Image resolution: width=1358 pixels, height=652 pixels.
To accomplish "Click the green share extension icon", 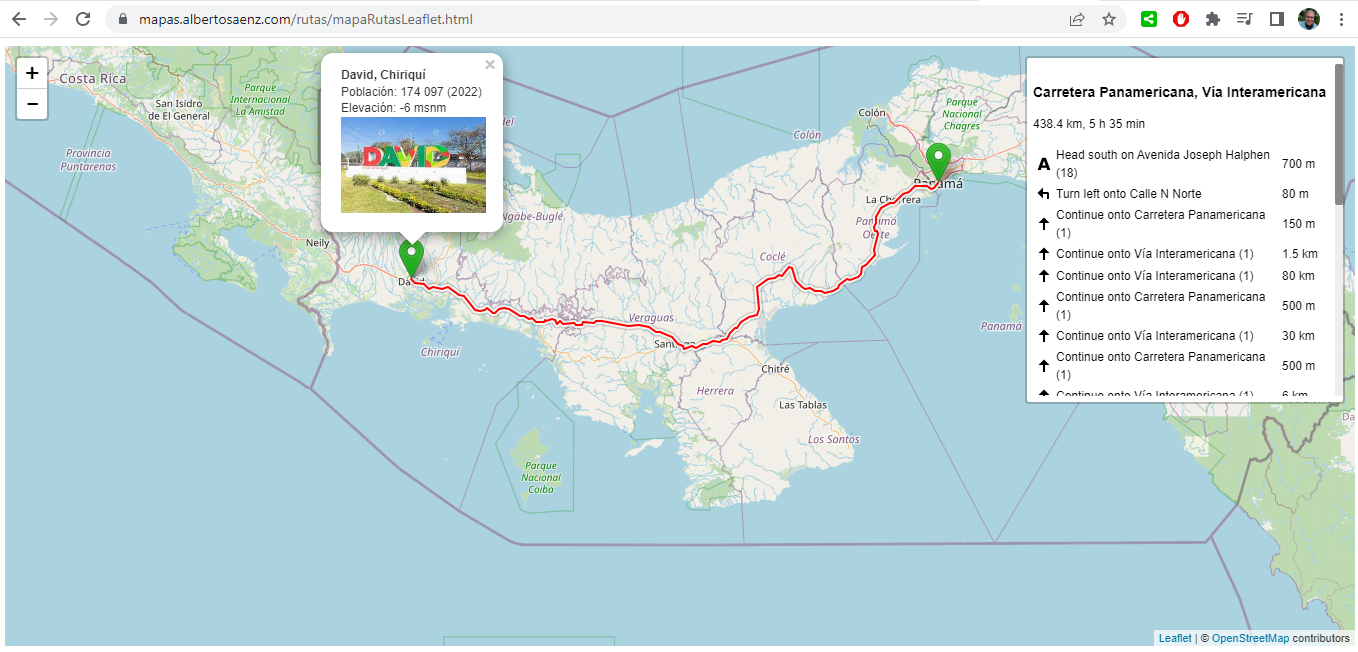I will click(1148, 18).
